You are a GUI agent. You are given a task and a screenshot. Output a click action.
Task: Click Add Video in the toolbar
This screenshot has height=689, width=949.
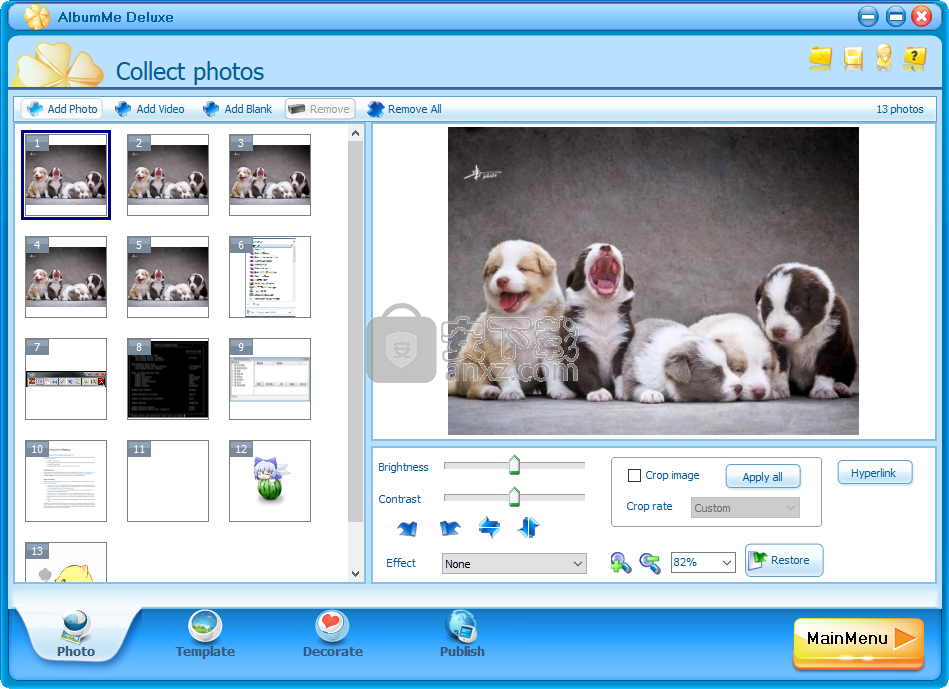click(x=149, y=109)
